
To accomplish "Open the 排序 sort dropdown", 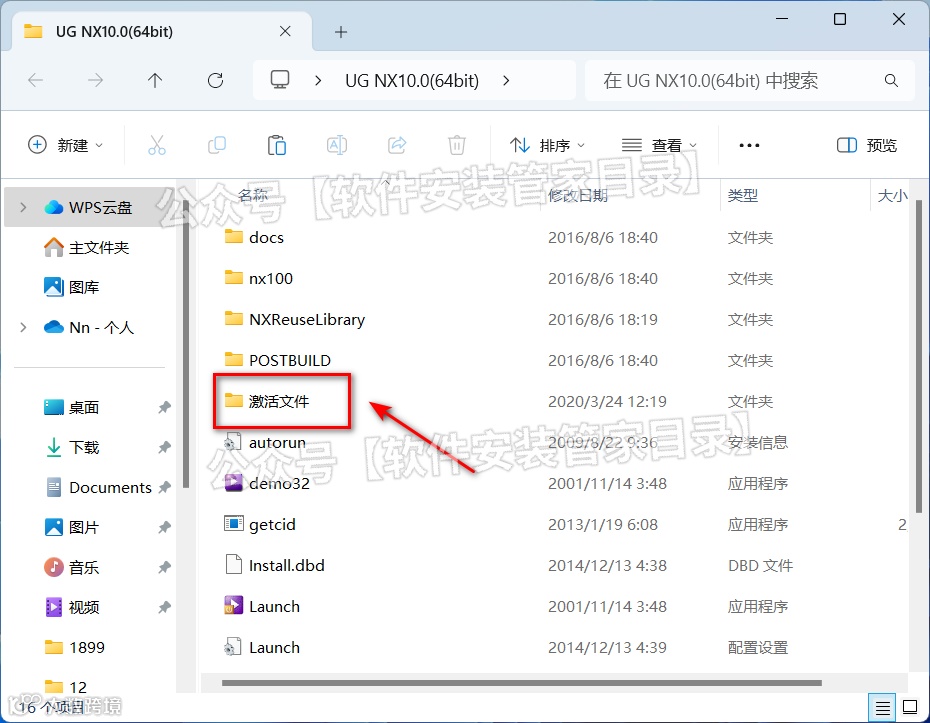I will [x=547, y=145].
